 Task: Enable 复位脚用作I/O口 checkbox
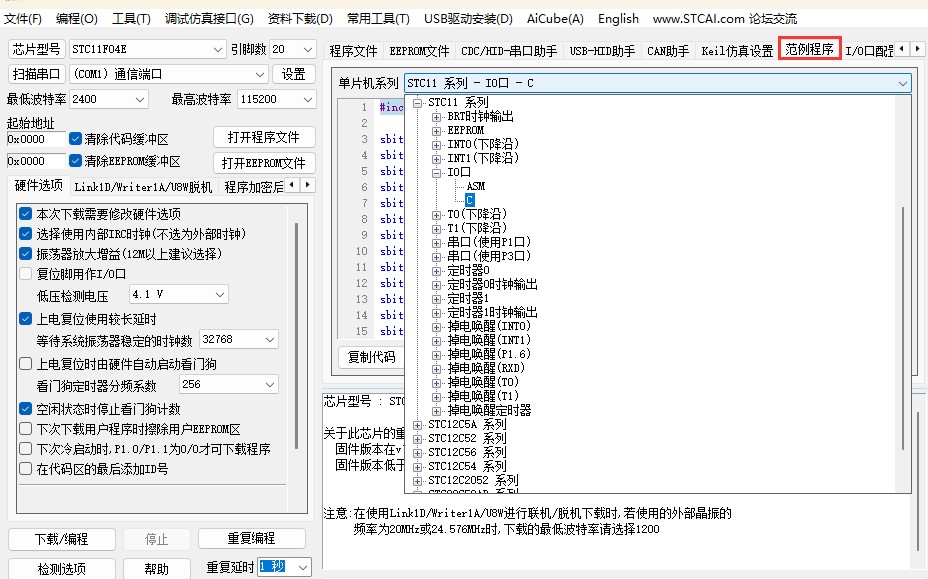pyautogui.click(x=26, y=274)
